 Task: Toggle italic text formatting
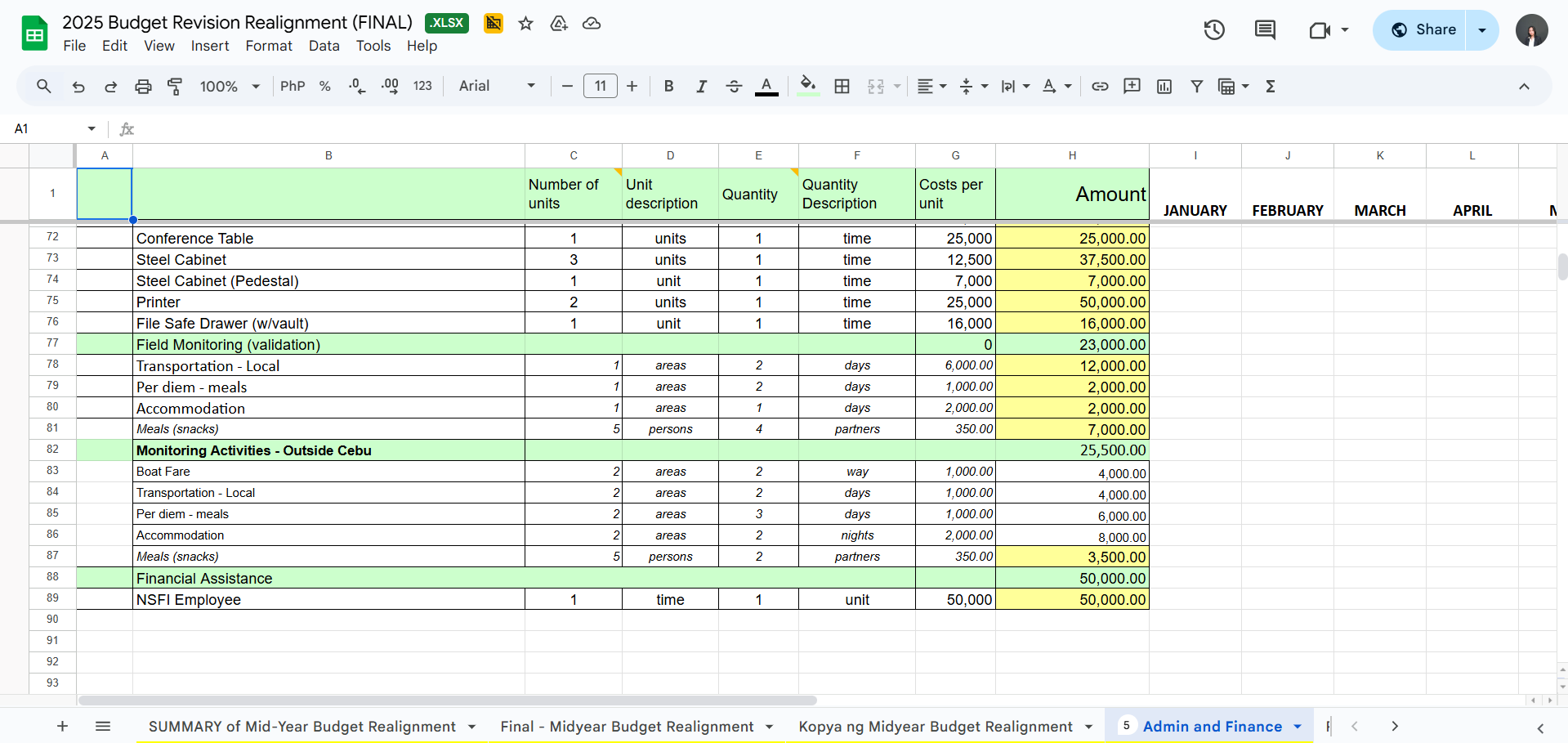click(x=701, y=86)
